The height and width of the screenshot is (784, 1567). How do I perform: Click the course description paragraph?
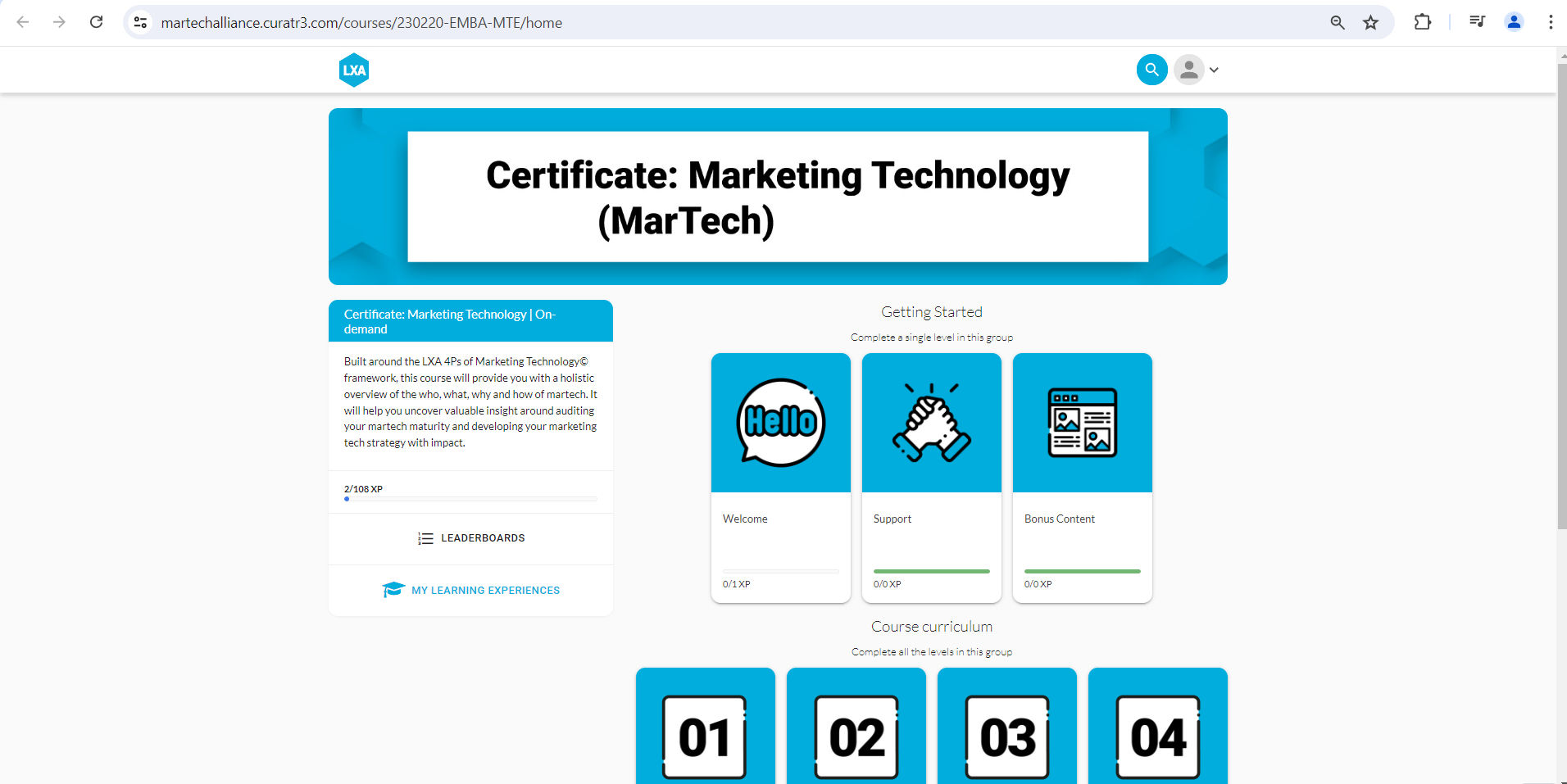[x=470, y=402]
